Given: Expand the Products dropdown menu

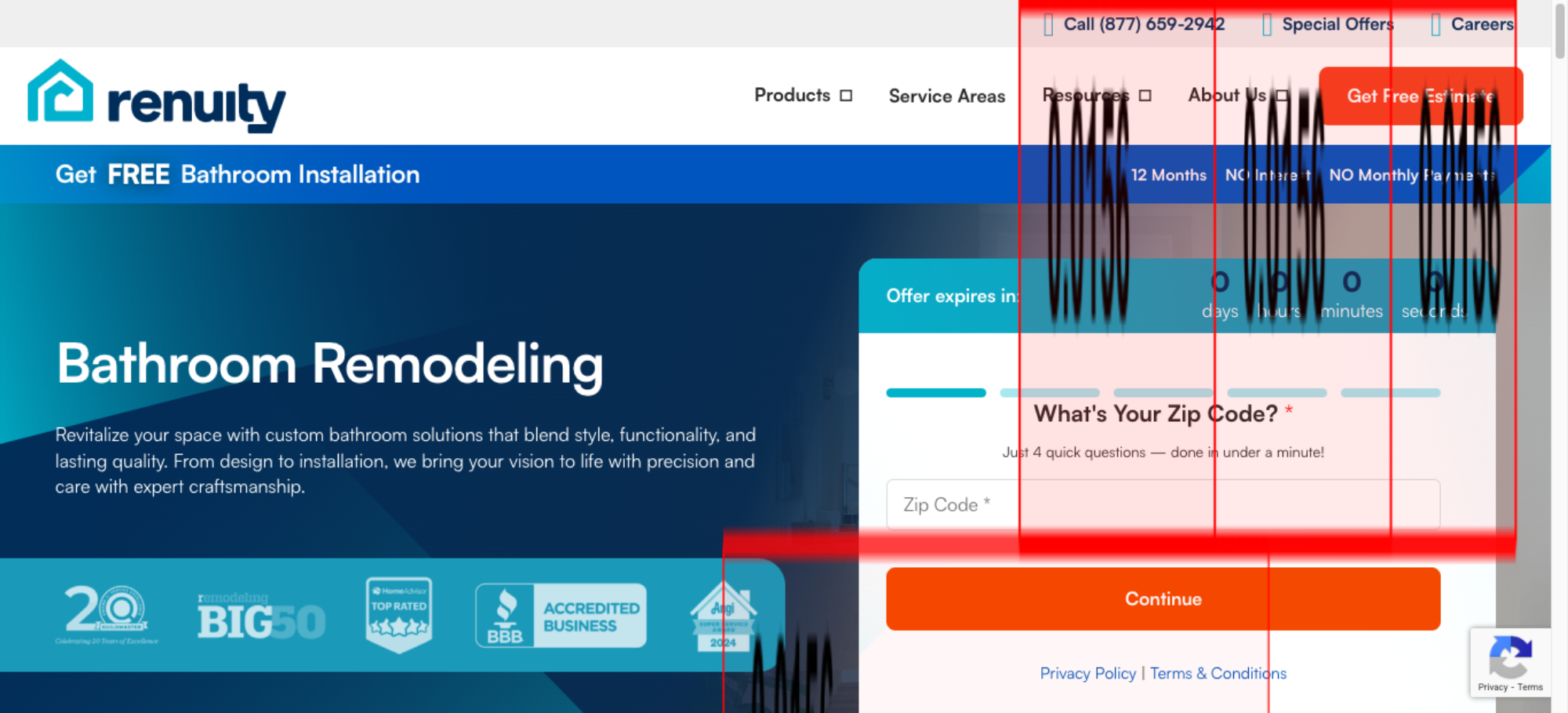Looking at the screenshot, I should tap(803, 96).
